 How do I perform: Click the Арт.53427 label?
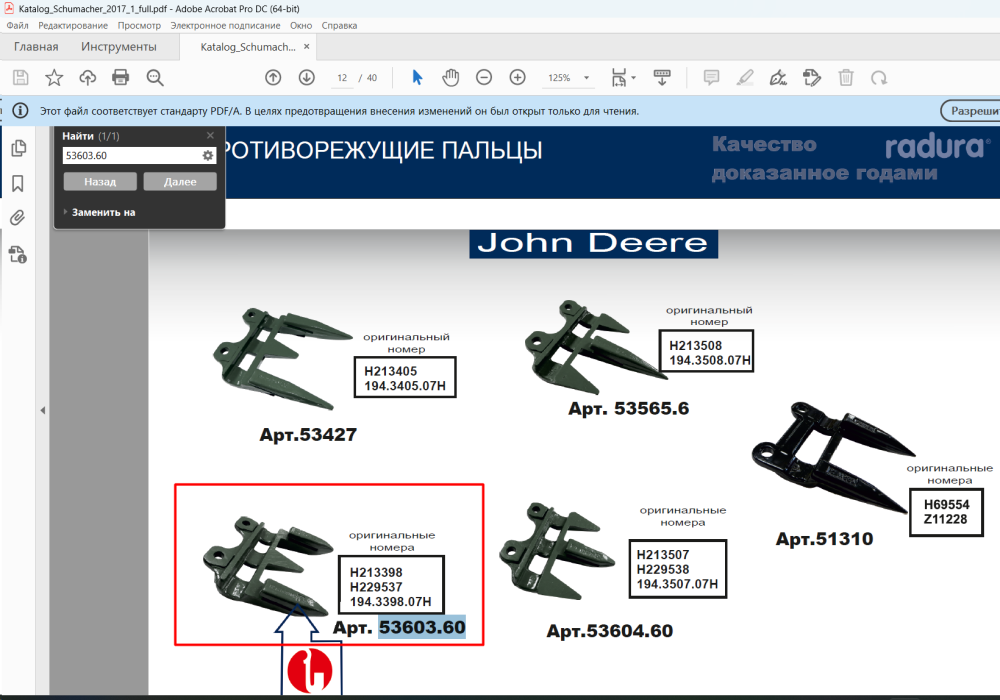click(x=308, y=435)
